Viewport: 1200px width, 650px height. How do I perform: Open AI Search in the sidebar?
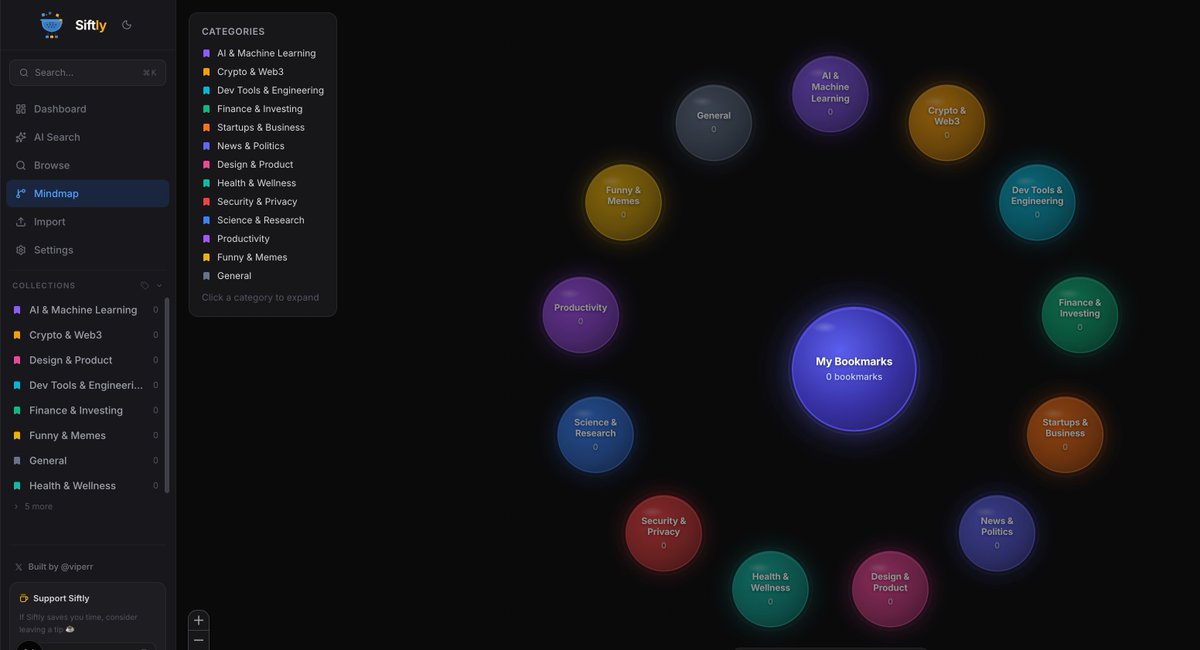click(88, 137)
